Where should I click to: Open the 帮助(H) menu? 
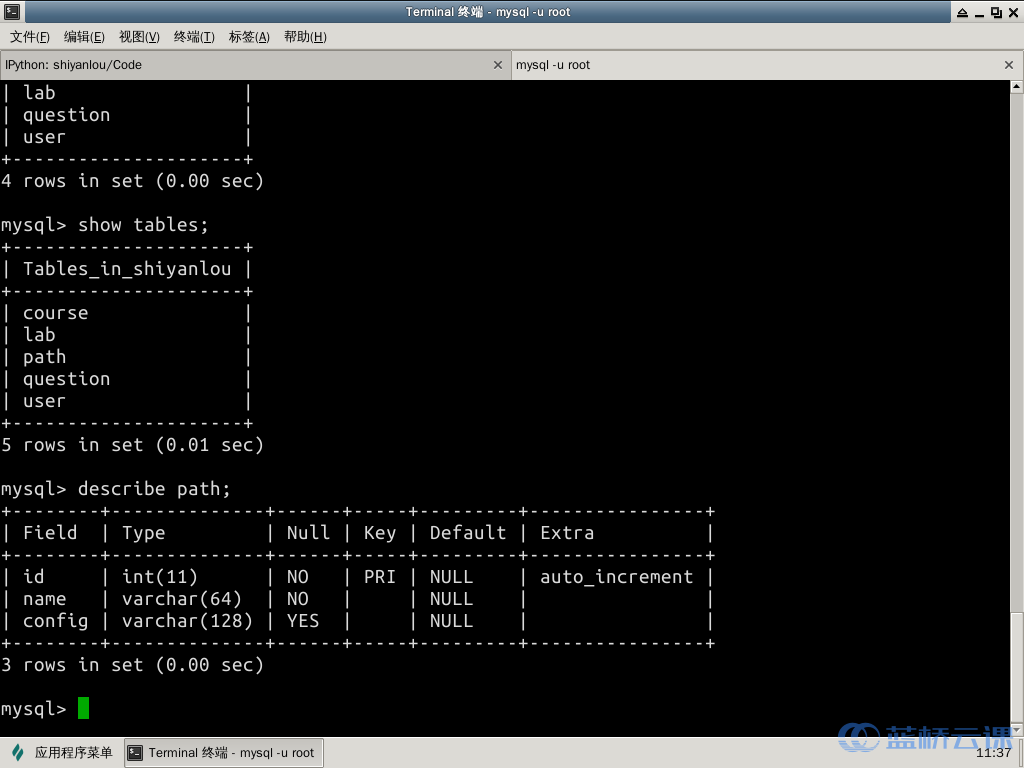click(305, 37)
